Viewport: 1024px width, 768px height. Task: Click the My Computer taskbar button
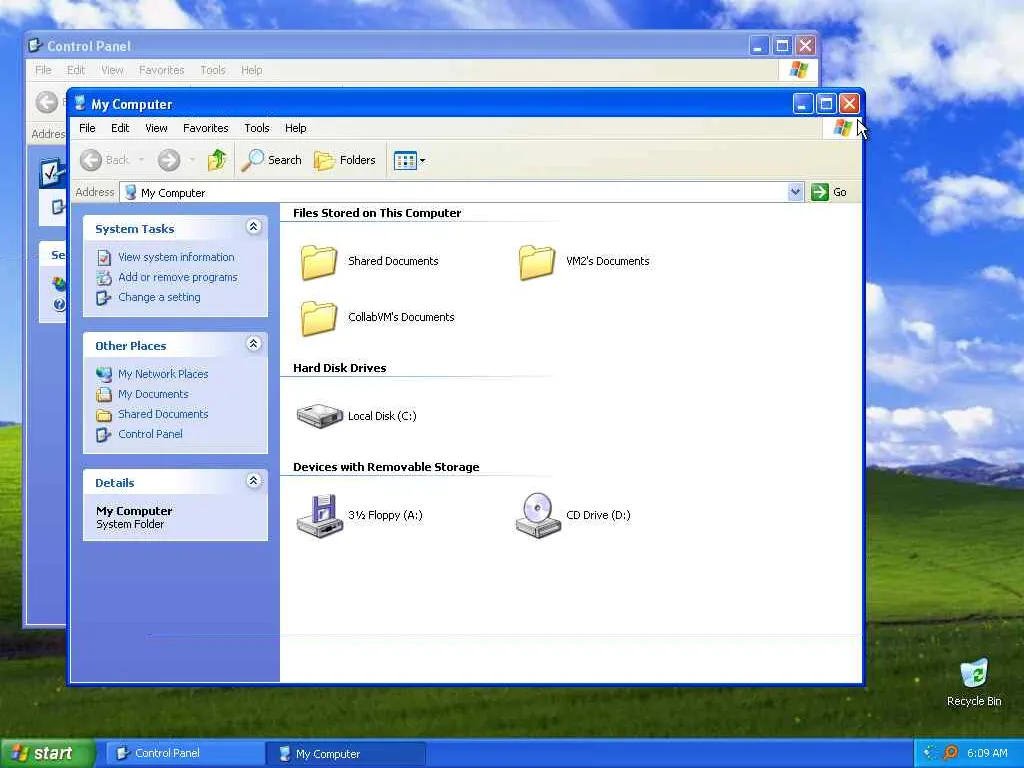[346, 754]
